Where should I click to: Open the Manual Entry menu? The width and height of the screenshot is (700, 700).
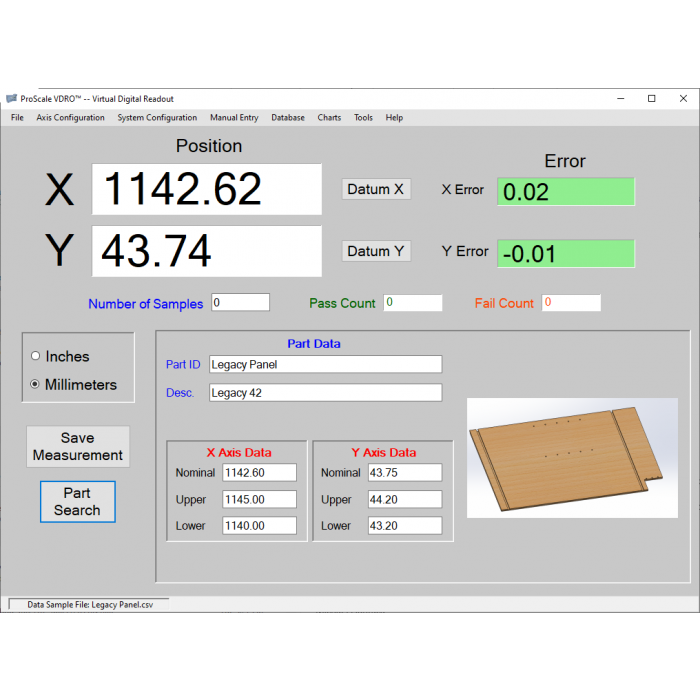(234, 117)
